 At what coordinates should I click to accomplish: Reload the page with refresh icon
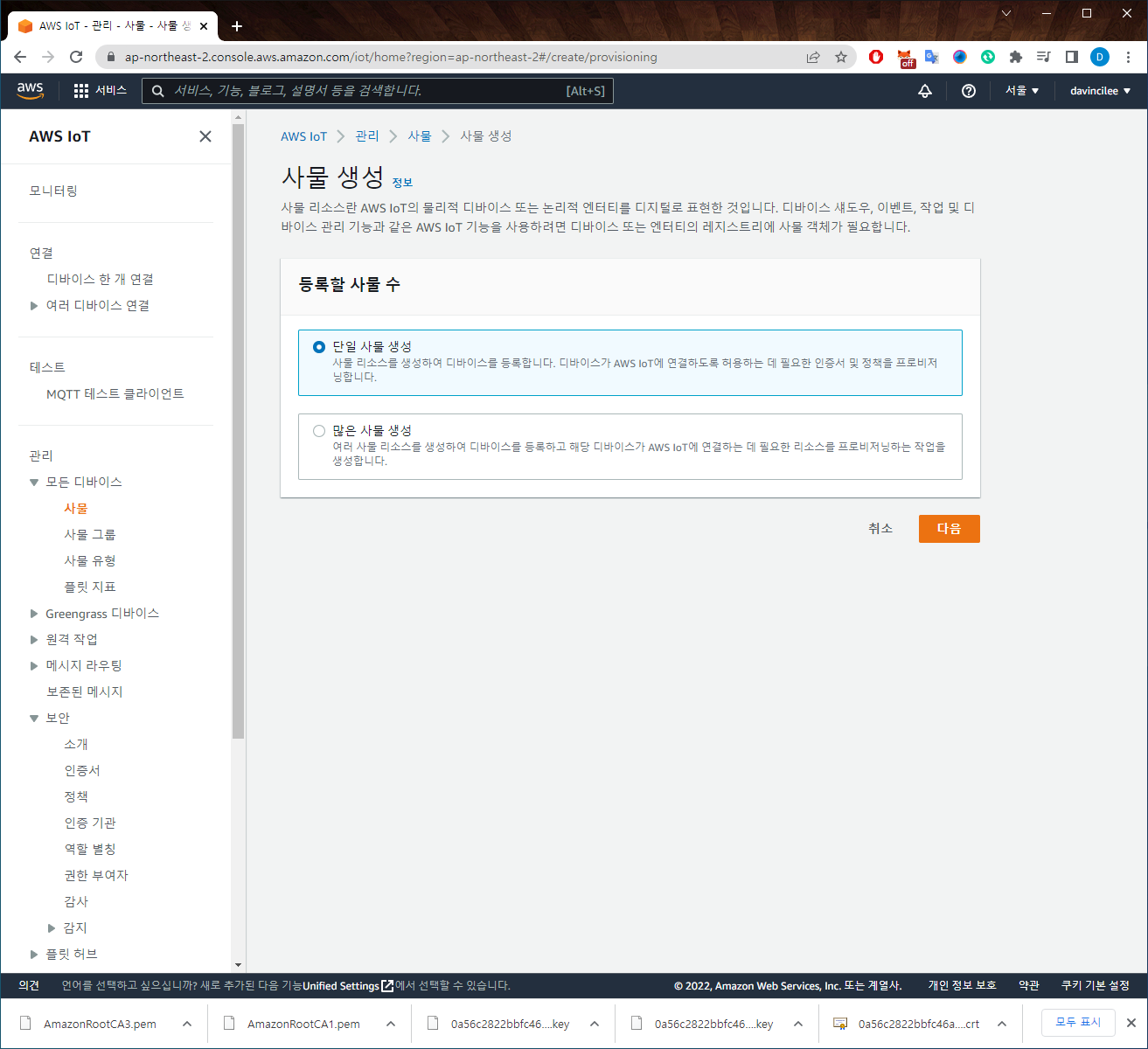[76, 57]
